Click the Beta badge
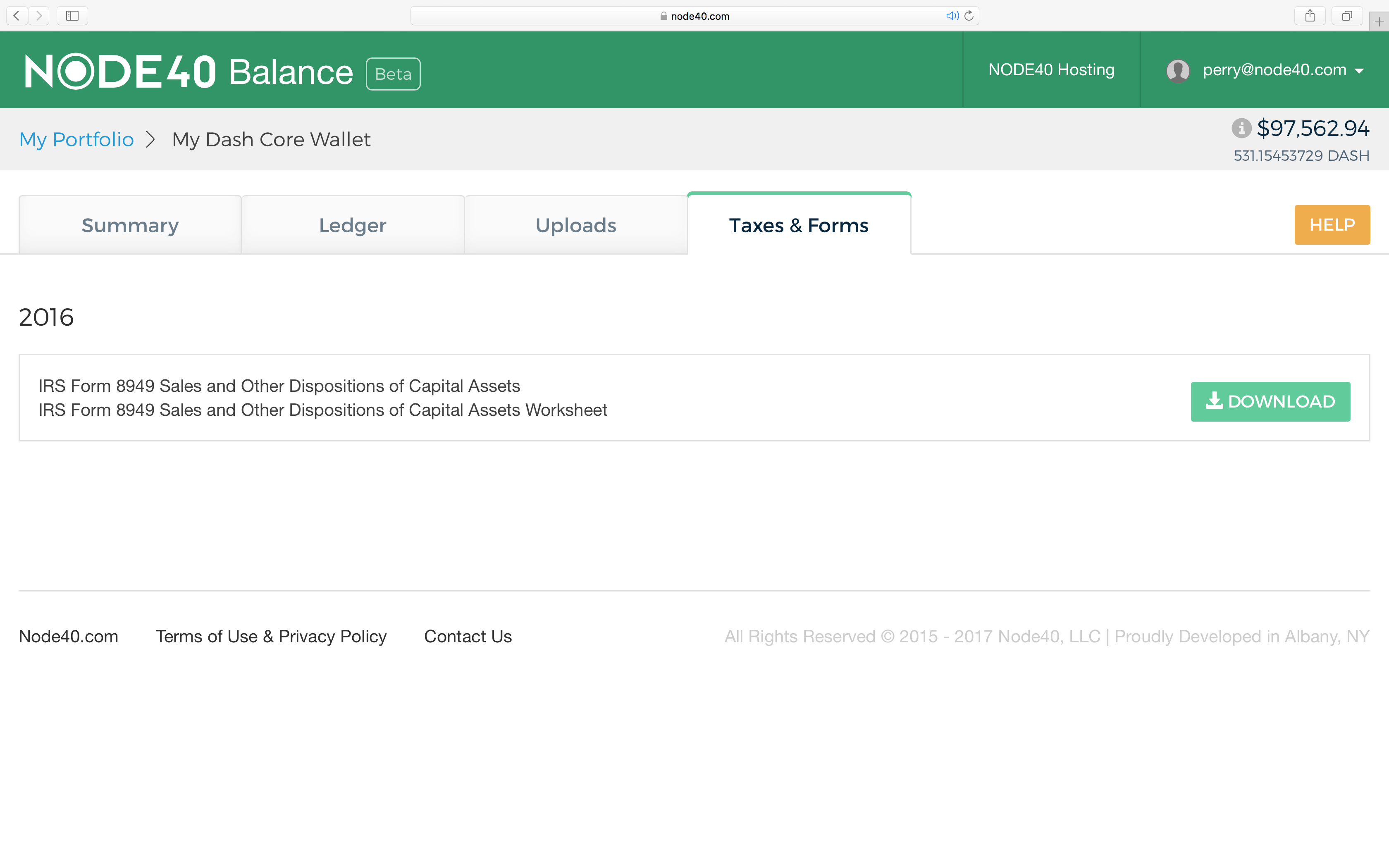This screenshot has height=868, width=1389. point(393,74)
